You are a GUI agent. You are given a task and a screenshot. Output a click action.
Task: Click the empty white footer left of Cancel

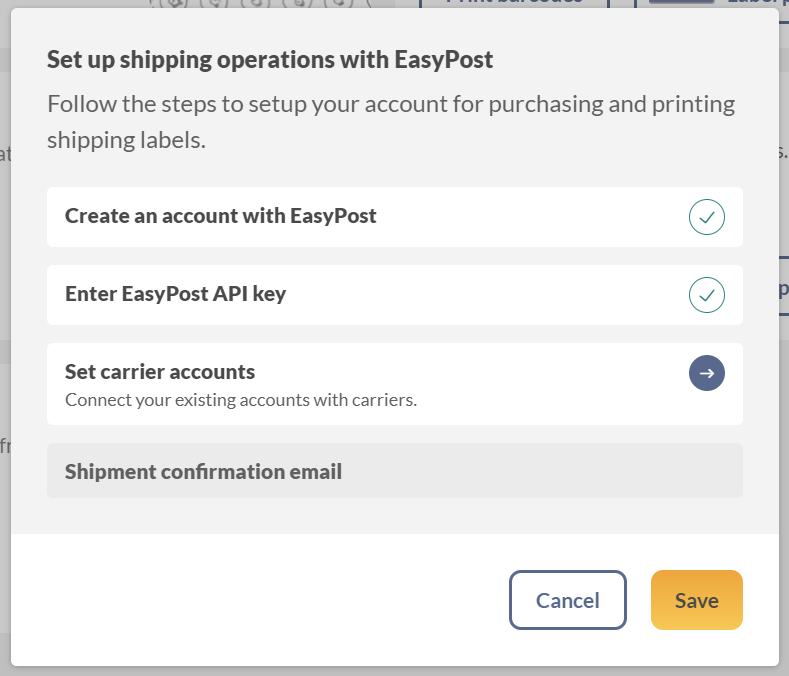(260, 600)
